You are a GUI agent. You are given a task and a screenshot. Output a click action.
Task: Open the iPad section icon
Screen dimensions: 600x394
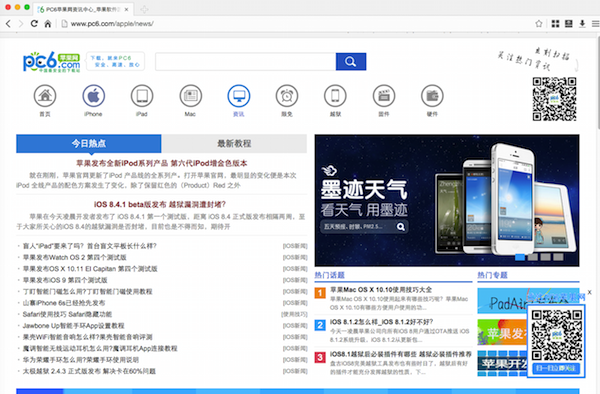coord(142,96)
